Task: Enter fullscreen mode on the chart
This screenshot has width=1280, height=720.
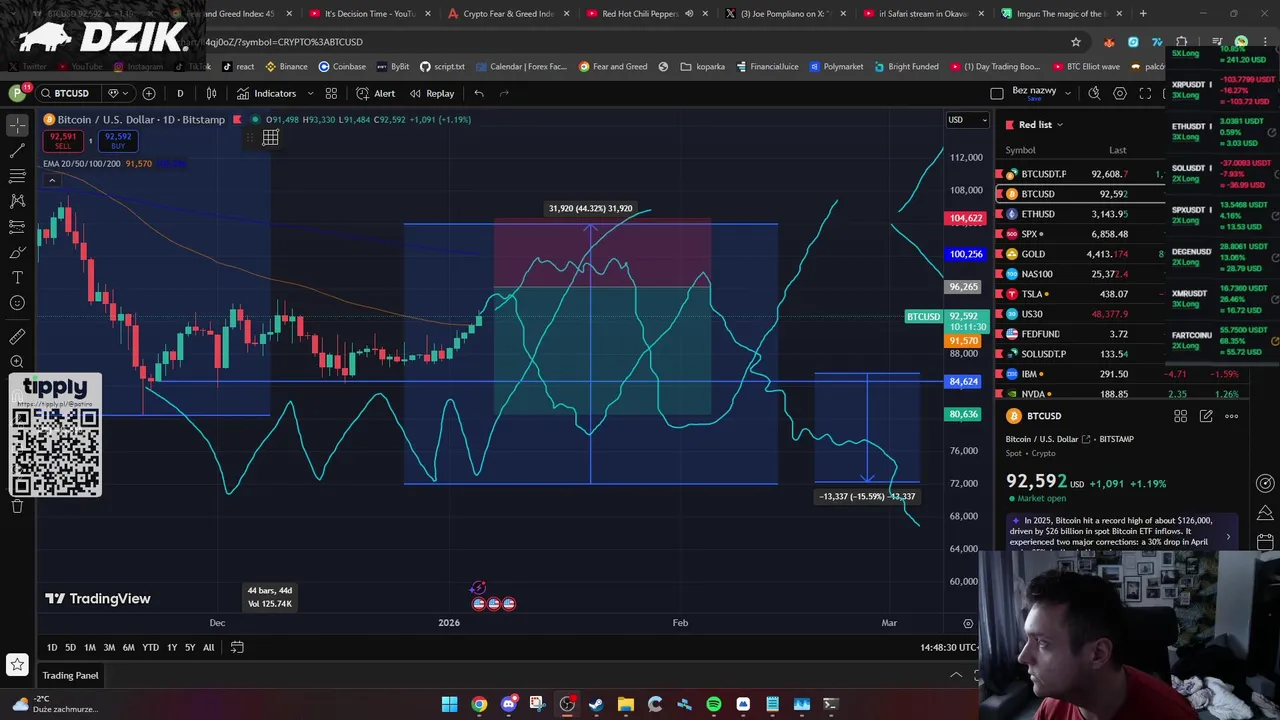Action: (x=1145, y=93)
